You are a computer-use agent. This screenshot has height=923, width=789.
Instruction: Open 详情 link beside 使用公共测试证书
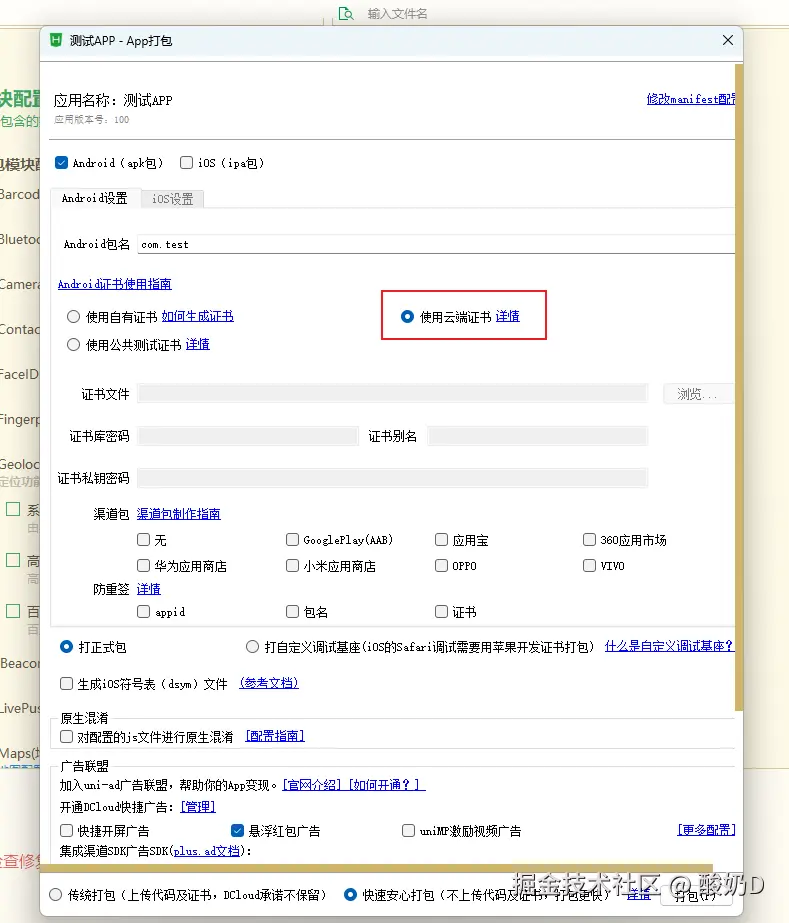[197, 344]
